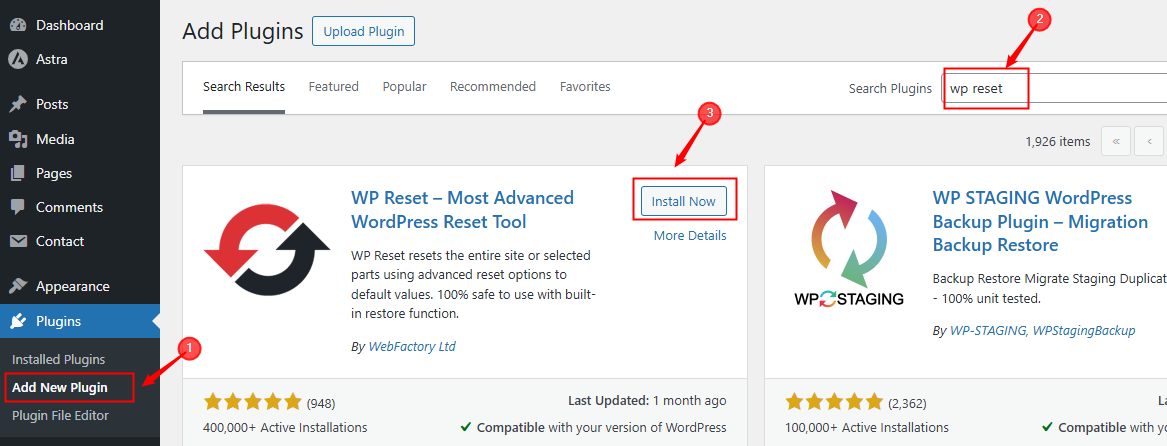Viewport: 1167px width, 446px height.
Task: Install the WP Reset plugin now
Action: 683,201
